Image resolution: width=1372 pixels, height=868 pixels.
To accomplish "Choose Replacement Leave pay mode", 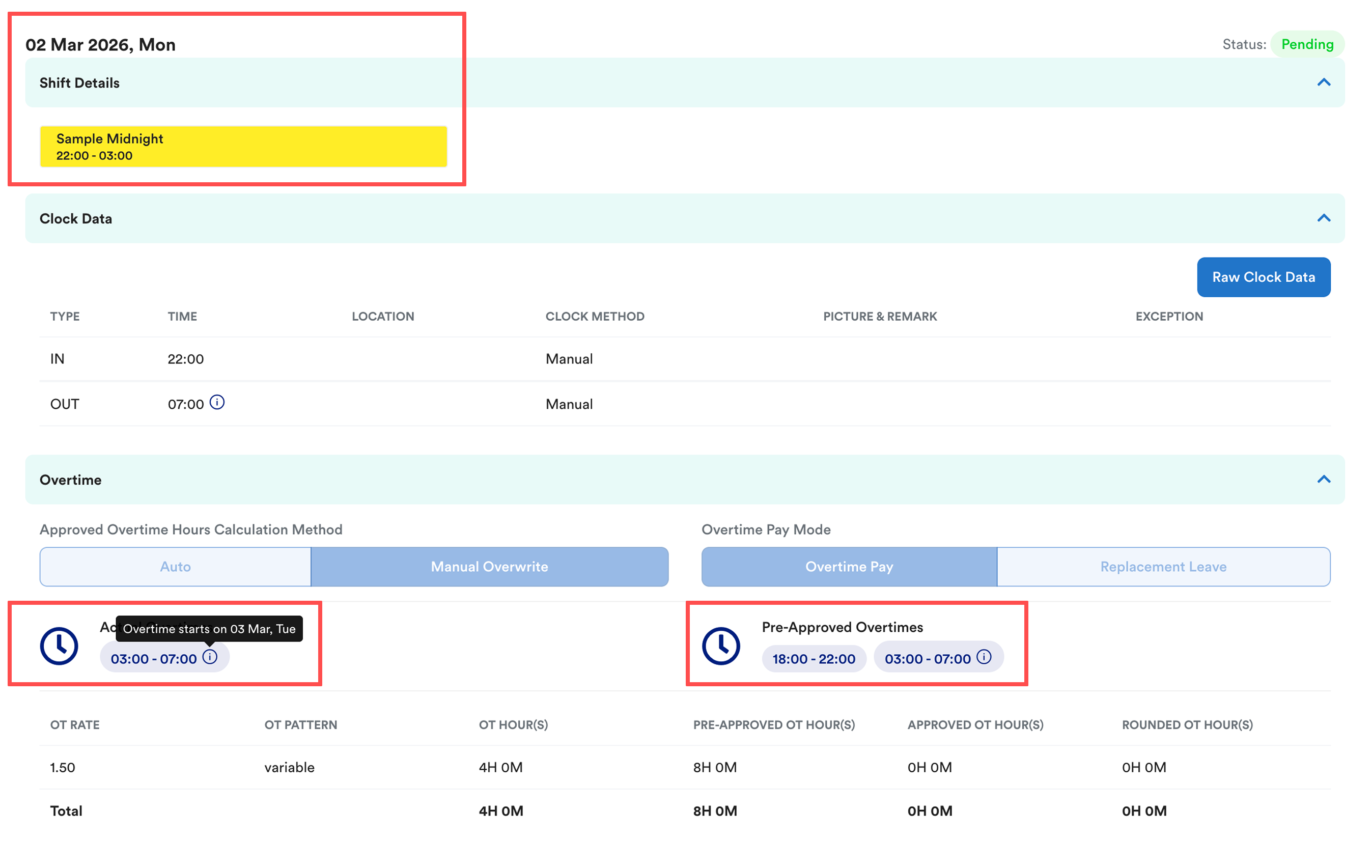I will coord(1163,567).
